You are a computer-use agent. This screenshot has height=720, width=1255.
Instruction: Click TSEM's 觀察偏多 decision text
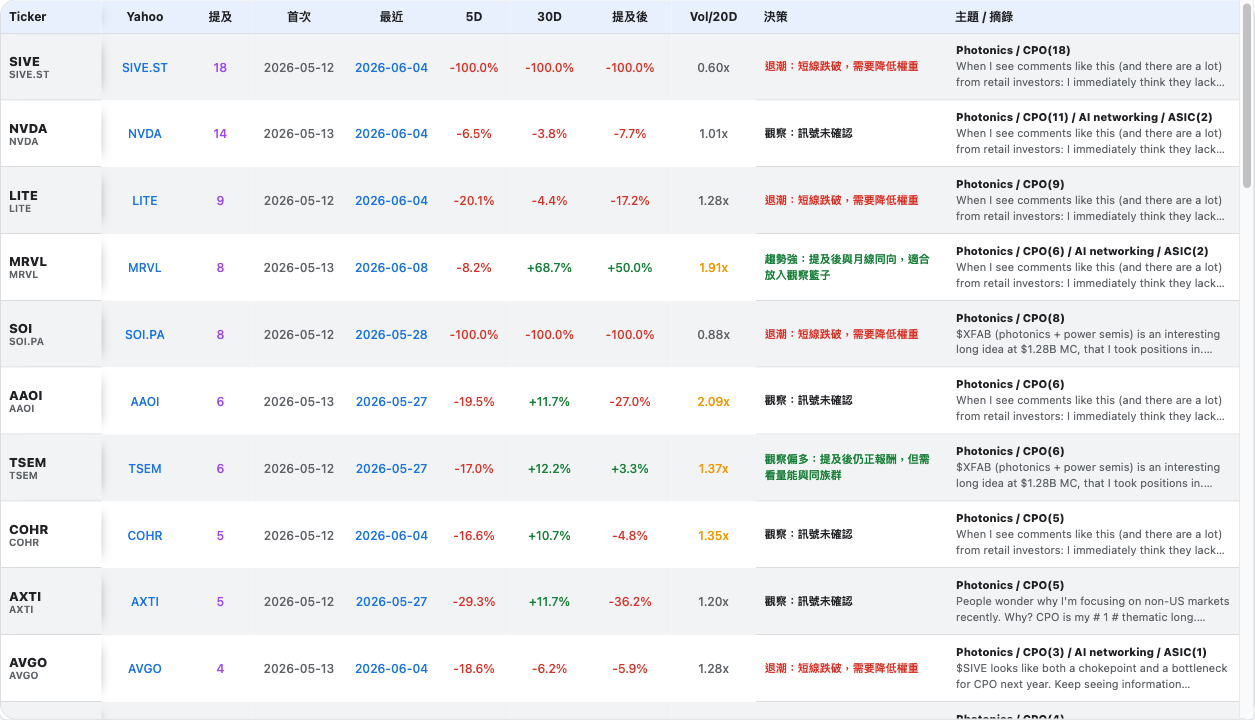(x=847, y=468)
